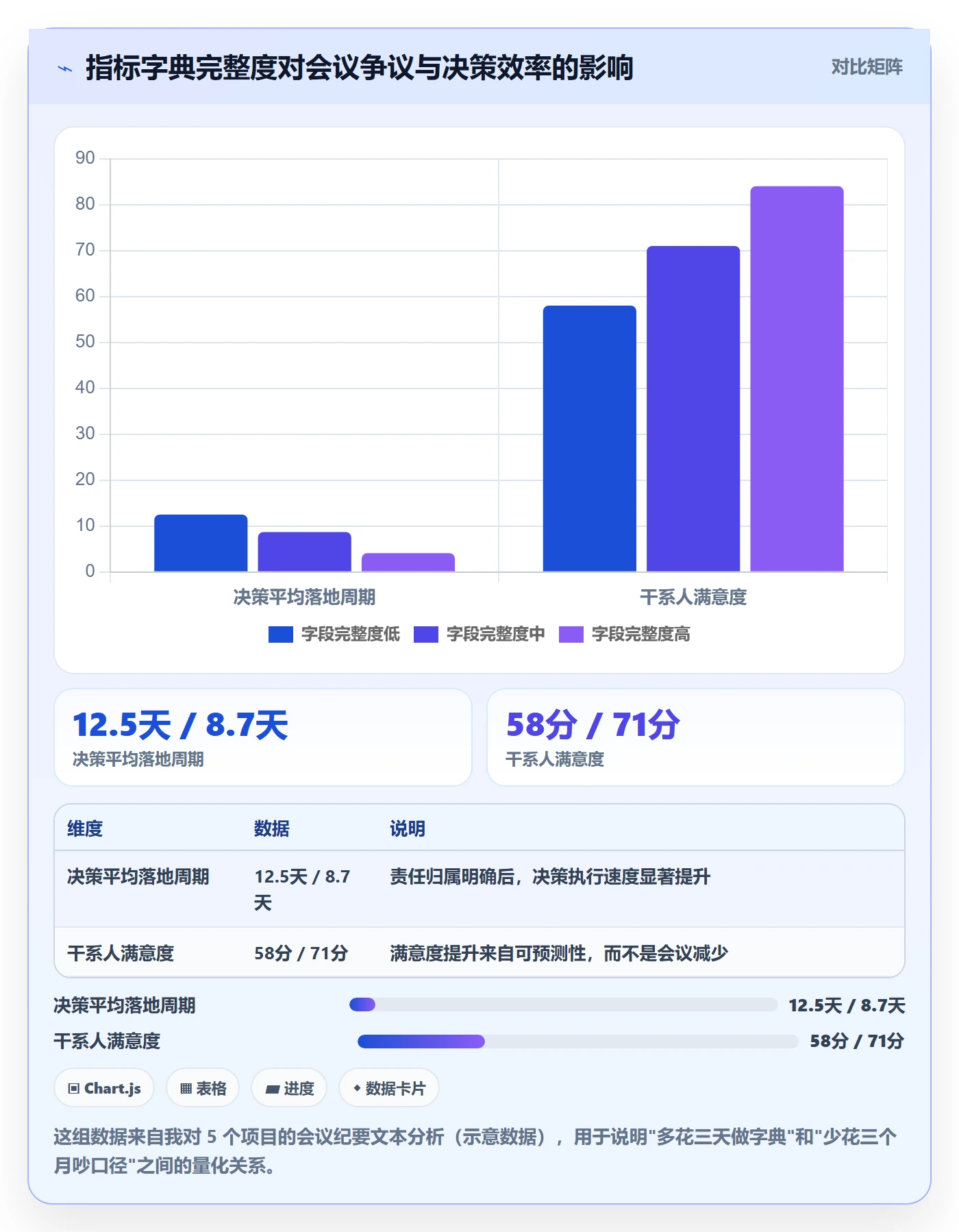This screenshot has width=959, height=1232.
Task: Toggle the 字段完整度高 legend swatch
Action: point(571,635)
